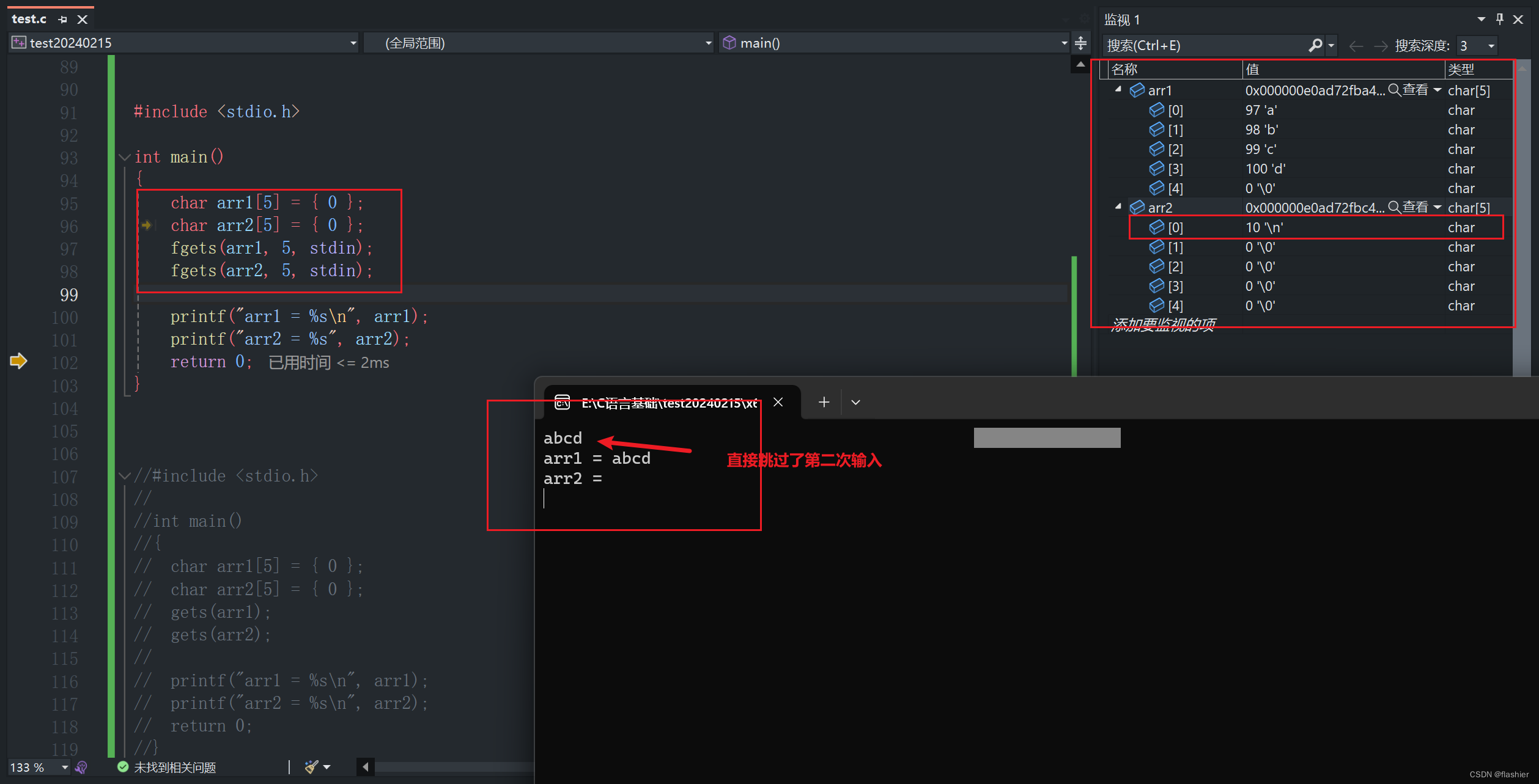Pin the Watch 1 panel

coord(1499,20)
